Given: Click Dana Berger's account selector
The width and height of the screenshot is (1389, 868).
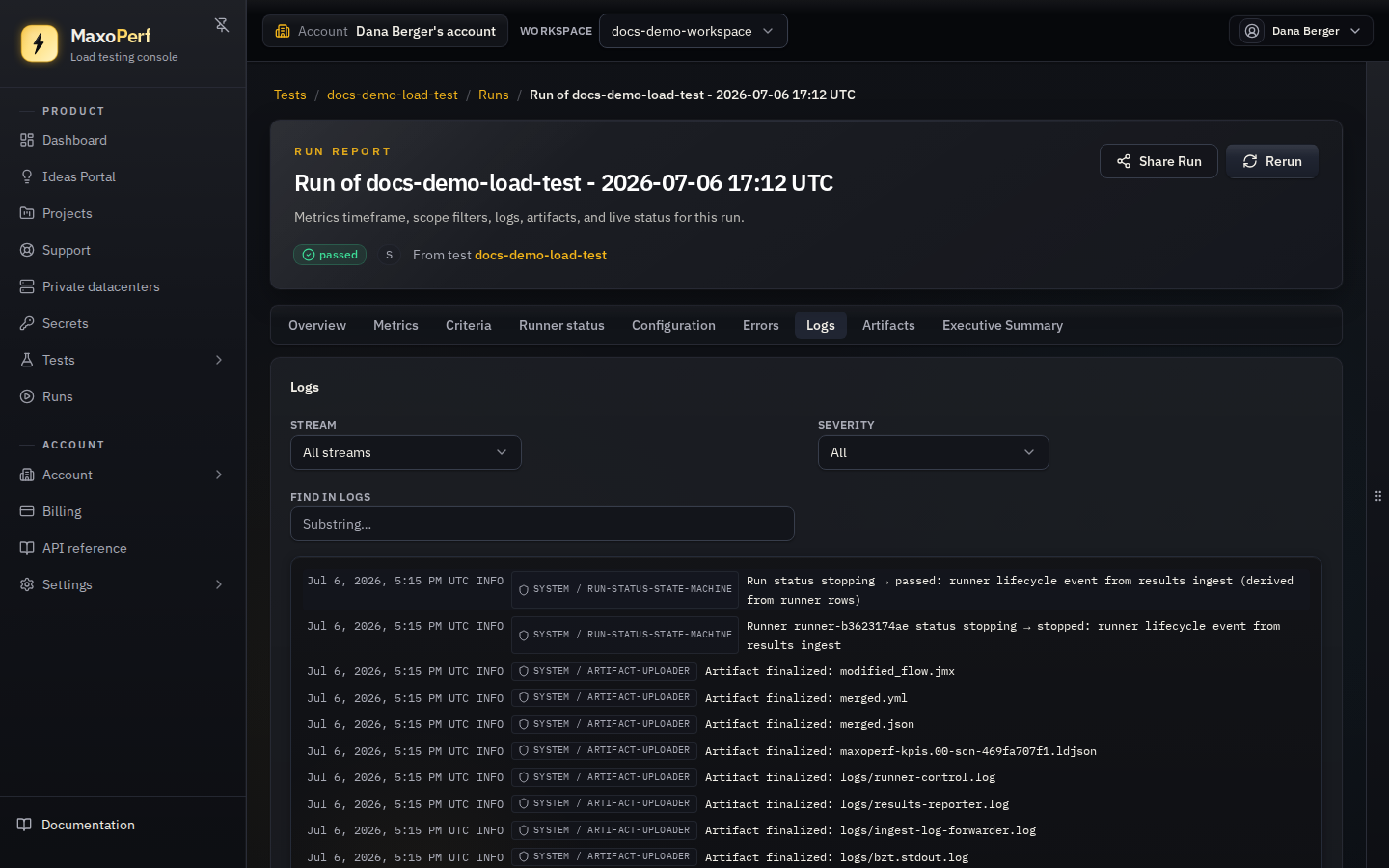Looking at the screenshot, I should coord(386,31).
